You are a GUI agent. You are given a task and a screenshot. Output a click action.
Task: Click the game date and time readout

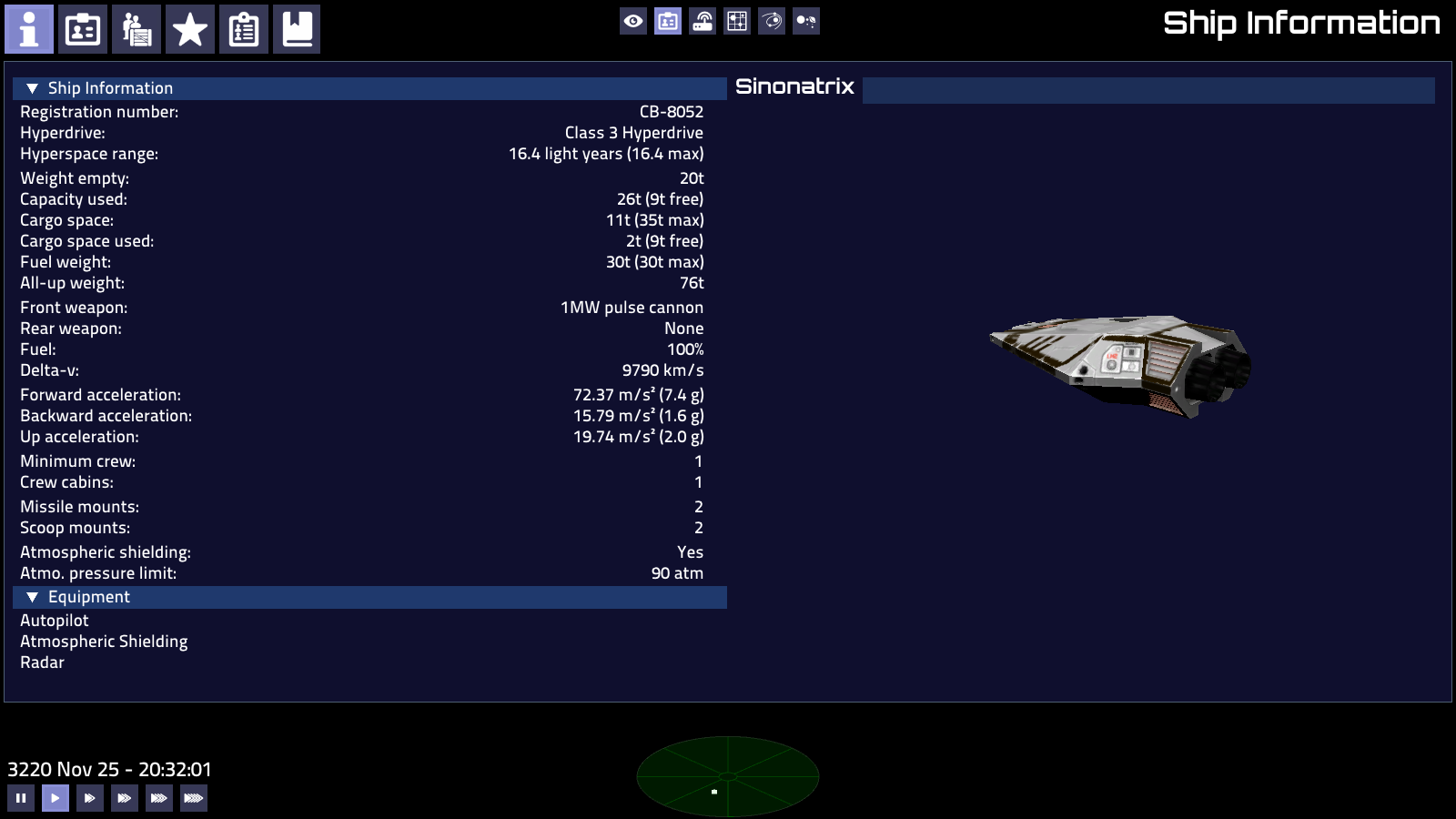[109, 770]
